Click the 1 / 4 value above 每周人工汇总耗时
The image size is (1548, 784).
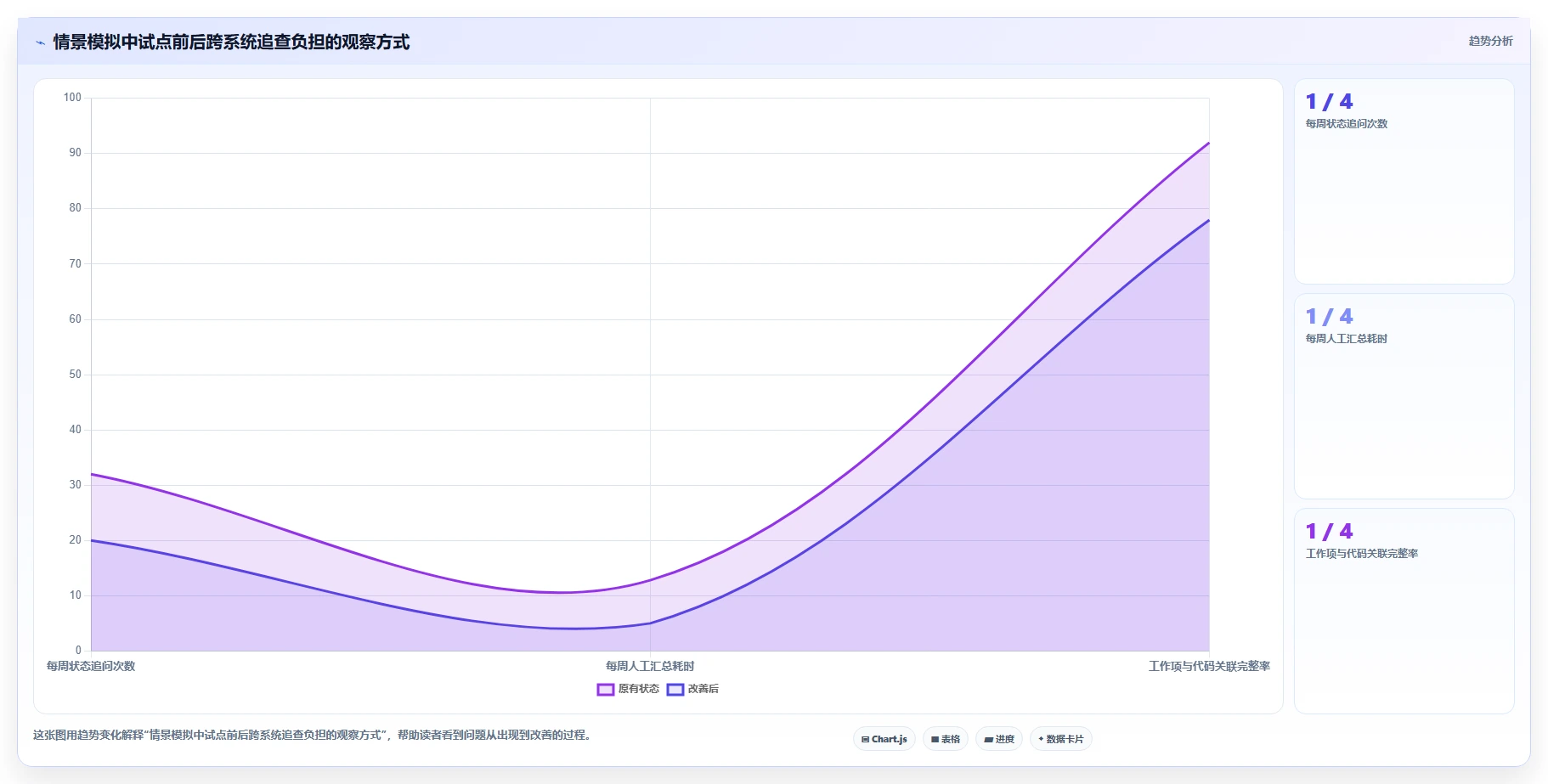coord(1329,317)
